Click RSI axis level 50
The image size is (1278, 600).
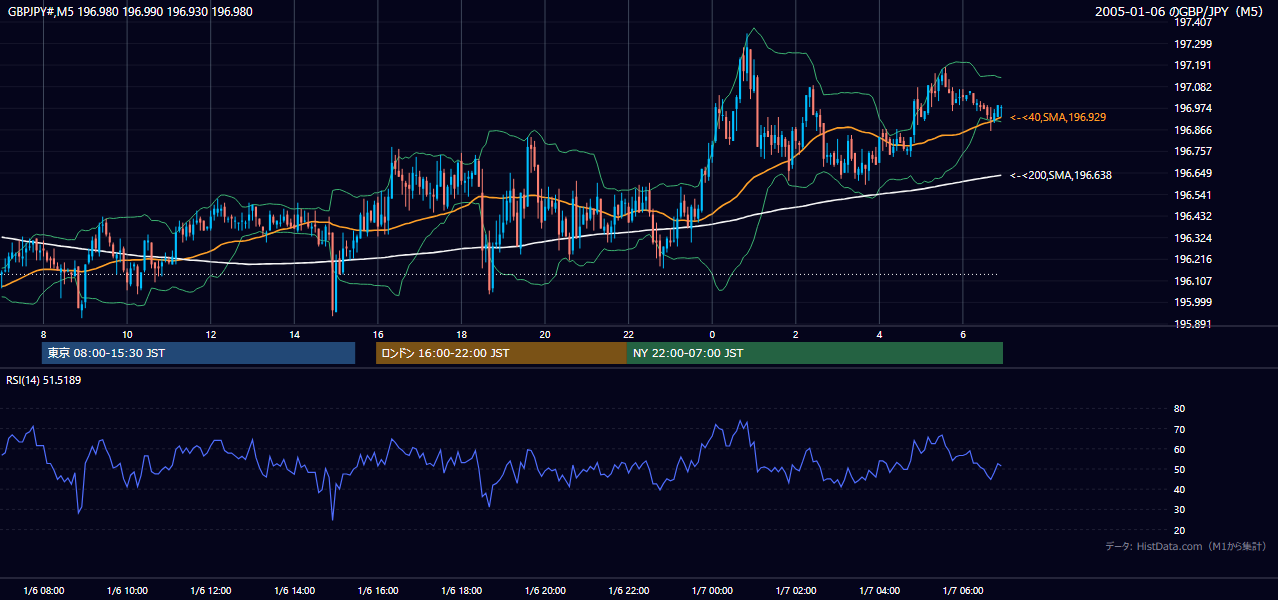pos(1179,469)
